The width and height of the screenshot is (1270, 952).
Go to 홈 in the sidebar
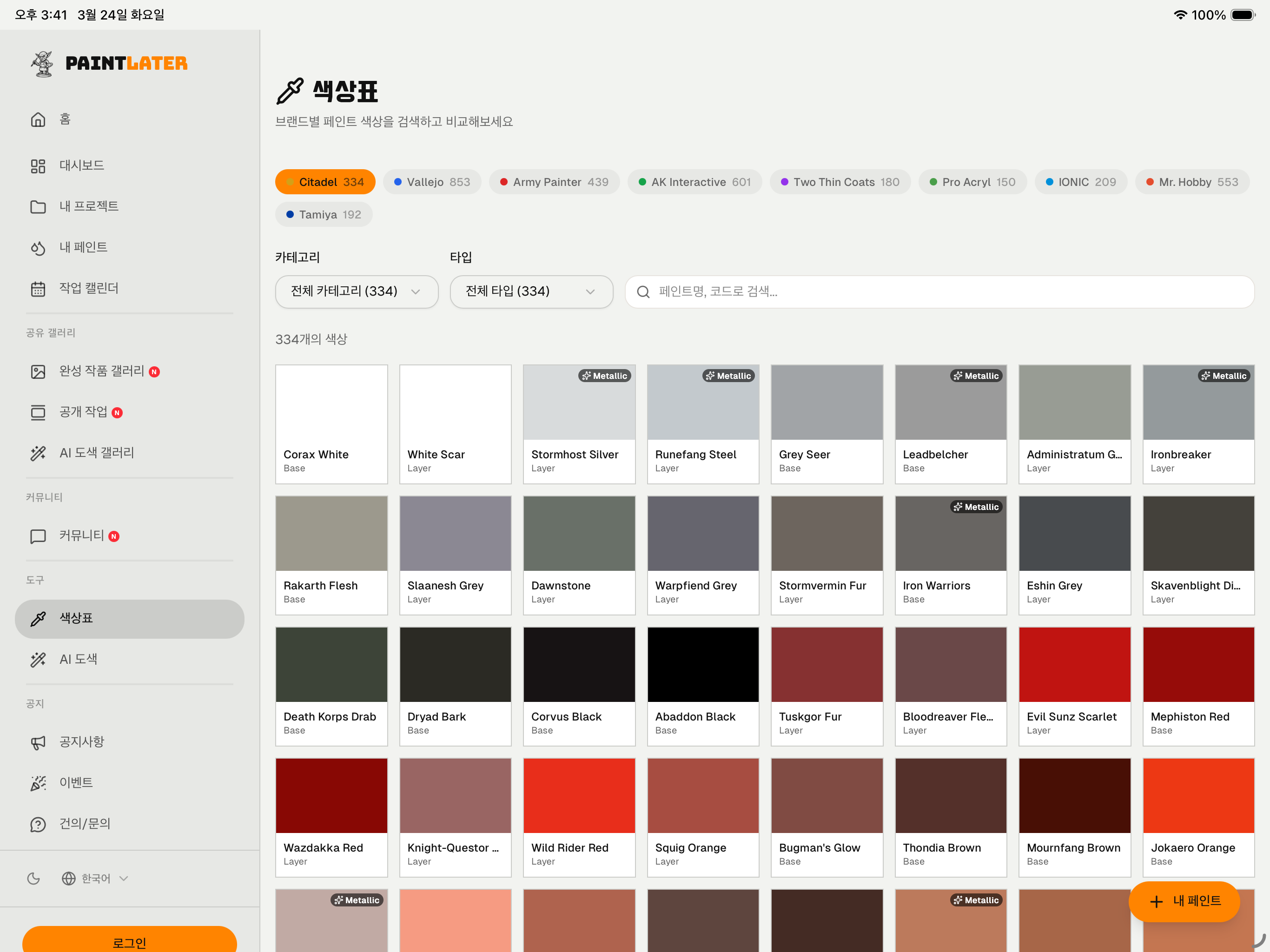129,119
